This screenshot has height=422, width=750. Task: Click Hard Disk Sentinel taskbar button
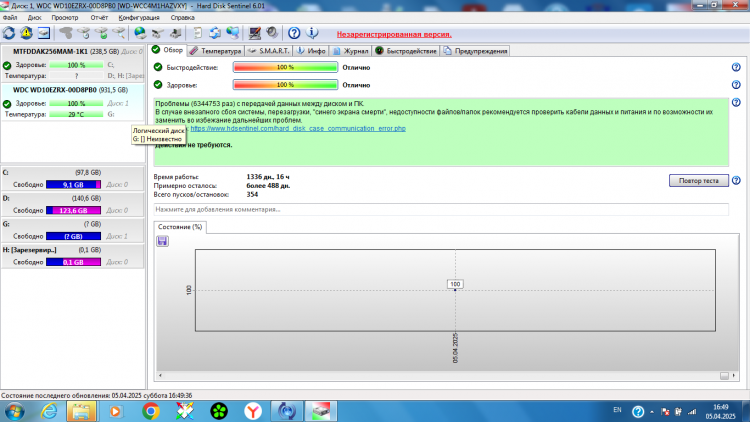321,411
